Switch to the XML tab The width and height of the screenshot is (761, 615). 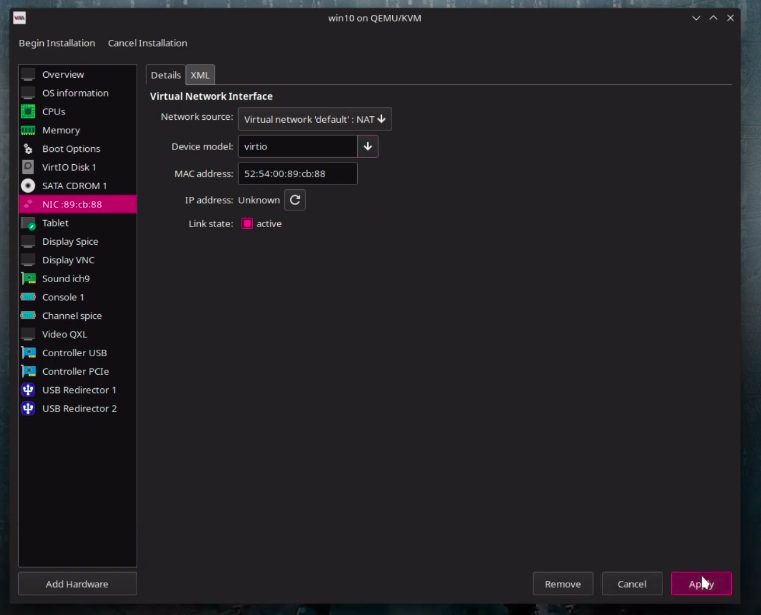point(200,75)
